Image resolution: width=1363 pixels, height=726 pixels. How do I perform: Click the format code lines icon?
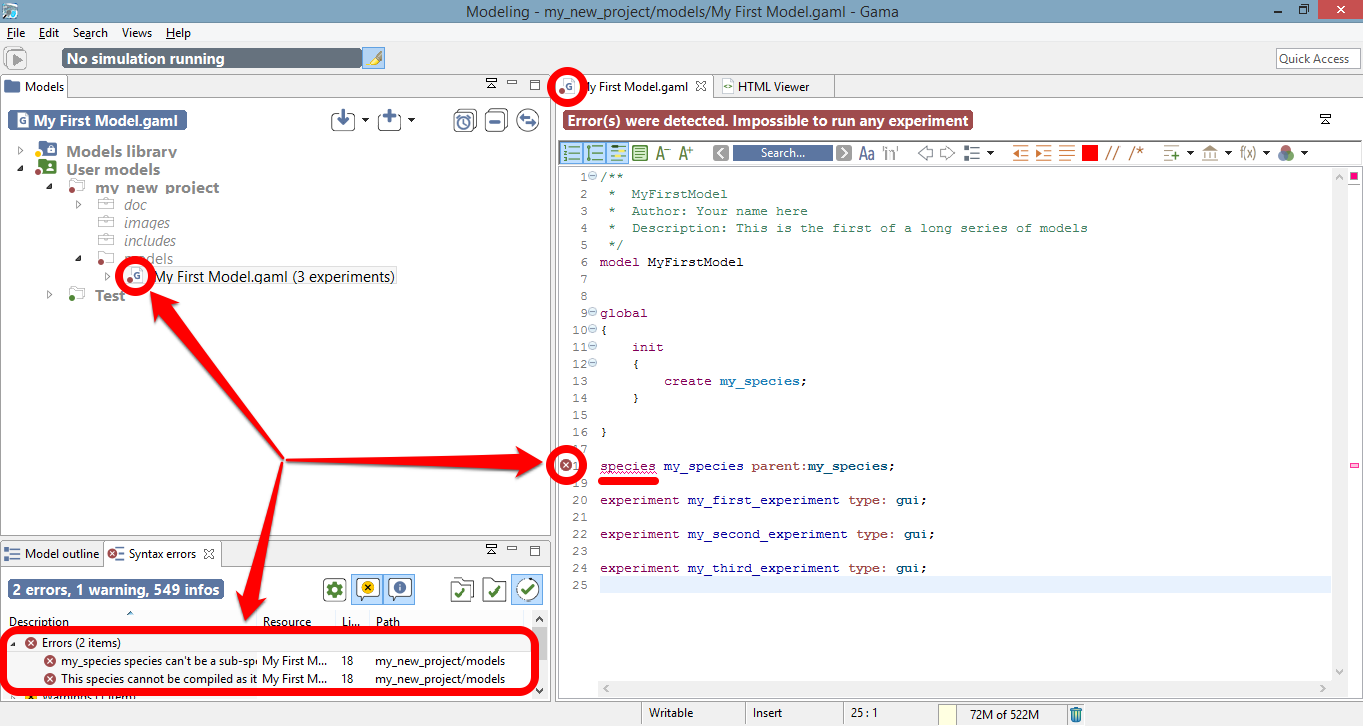[1067, 153]
